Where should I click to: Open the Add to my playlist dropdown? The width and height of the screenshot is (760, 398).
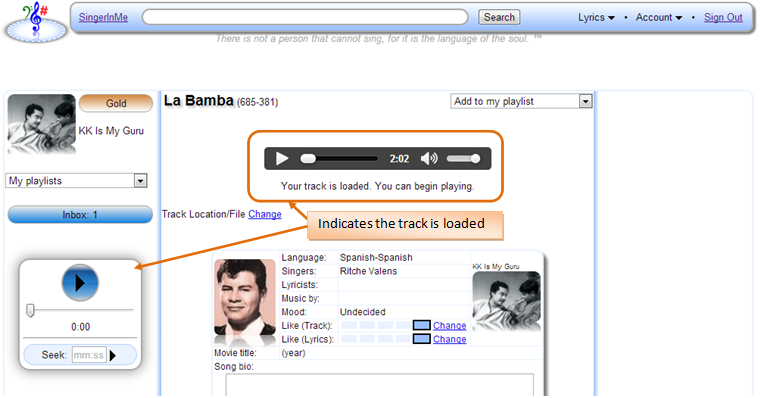pos(522,101)
